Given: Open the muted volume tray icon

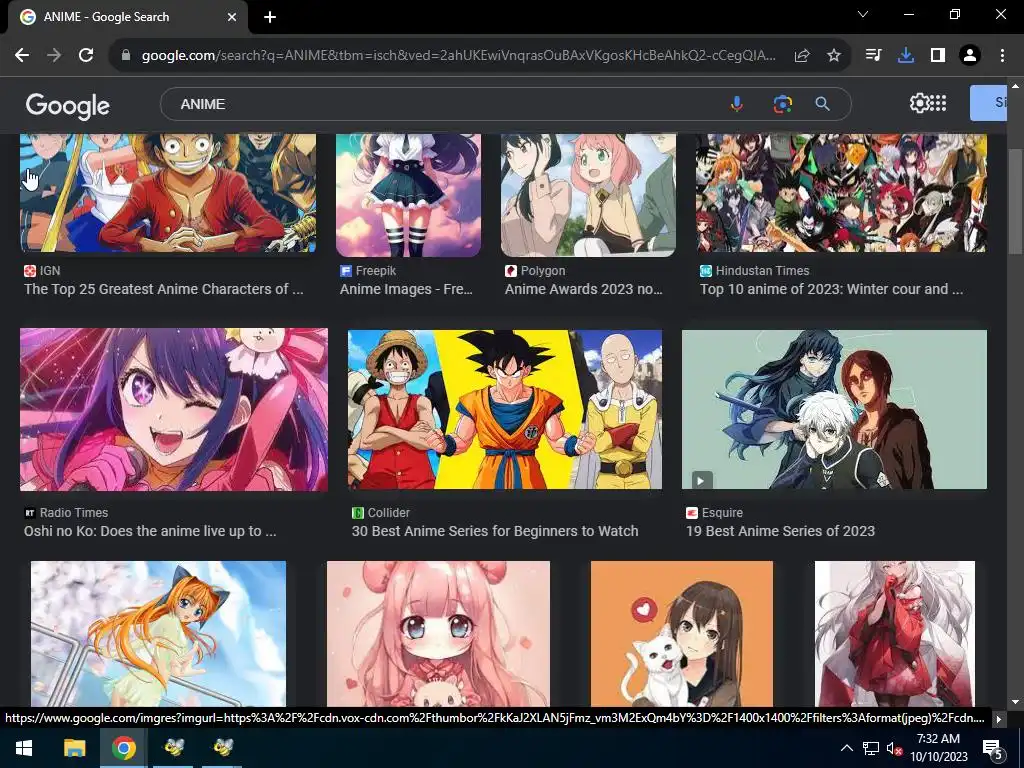Looking at the screenshot, I should click(894, 749).
